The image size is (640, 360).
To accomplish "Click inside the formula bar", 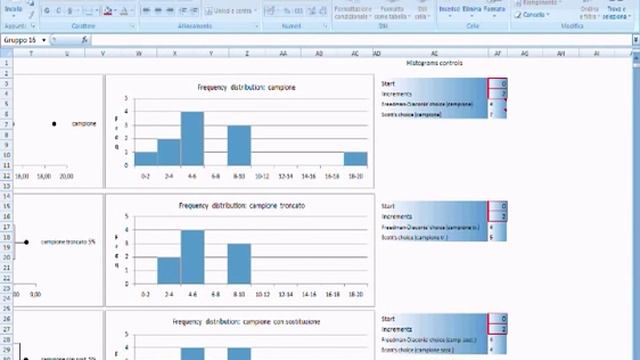I will click(361, 40).
